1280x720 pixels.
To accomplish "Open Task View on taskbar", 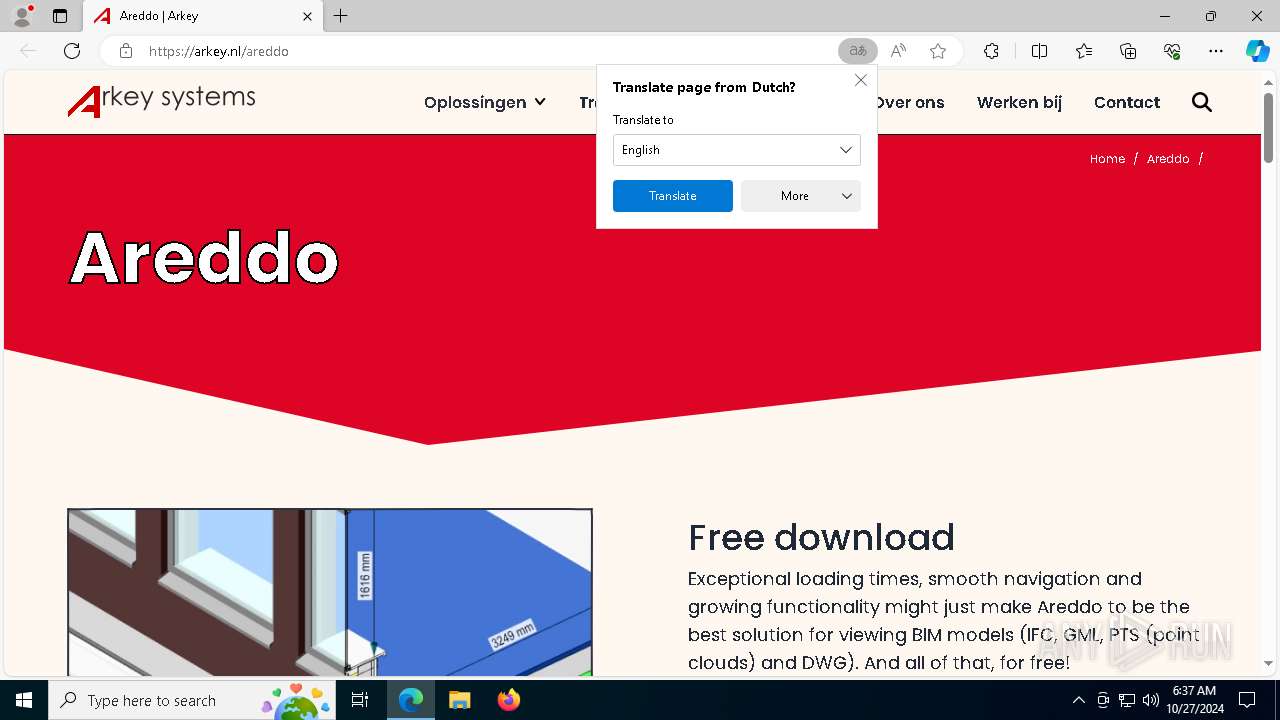I will pyautogui.click(x=360, y=700).
